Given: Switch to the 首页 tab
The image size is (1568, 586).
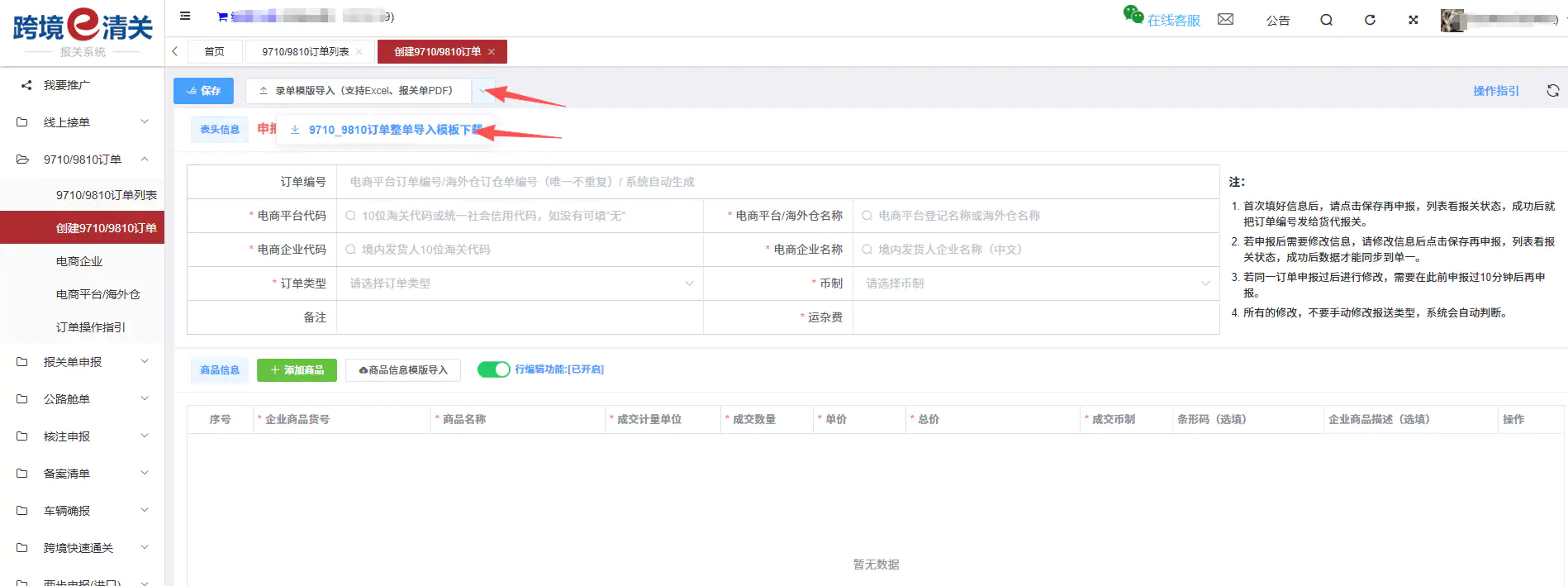Looking at the screenshot, I should click(215, 51).
